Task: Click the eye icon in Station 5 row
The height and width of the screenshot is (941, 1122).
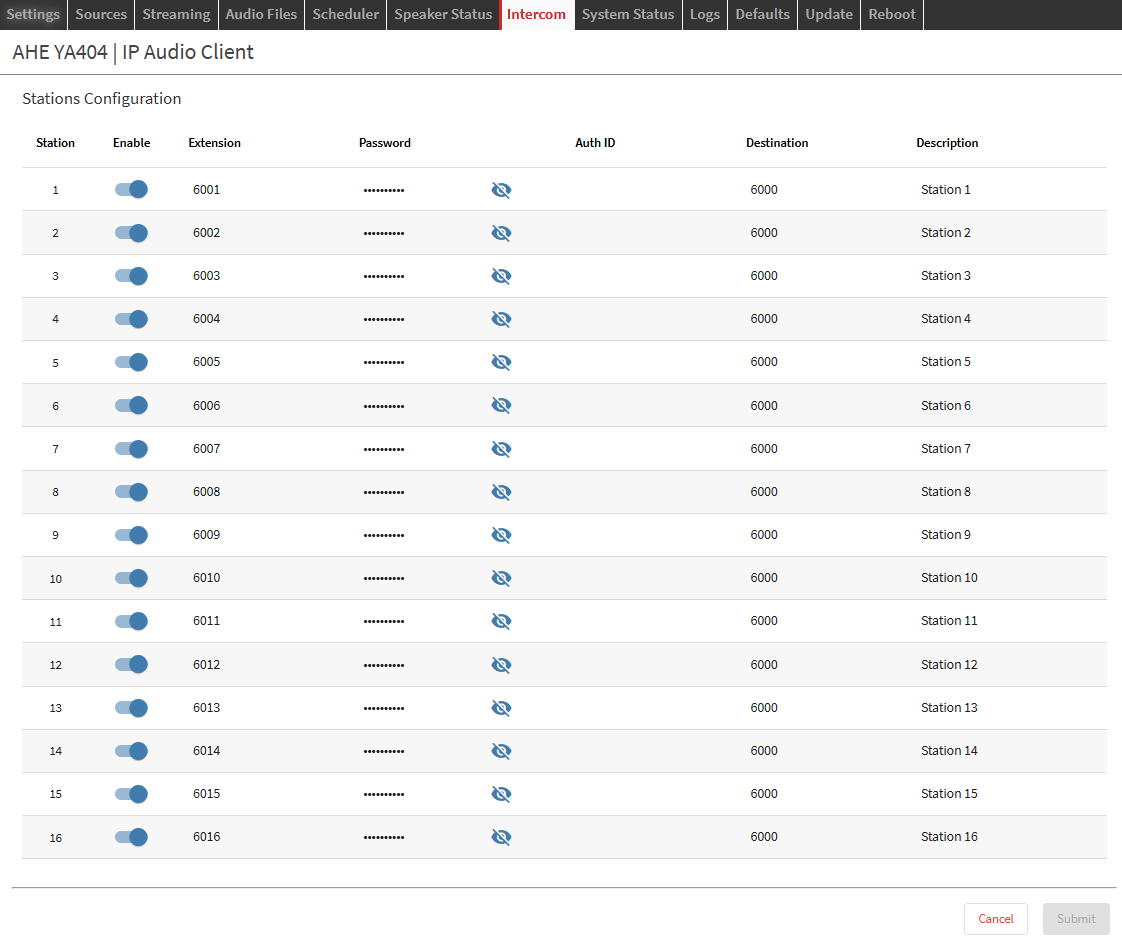Action: [501, 362]
